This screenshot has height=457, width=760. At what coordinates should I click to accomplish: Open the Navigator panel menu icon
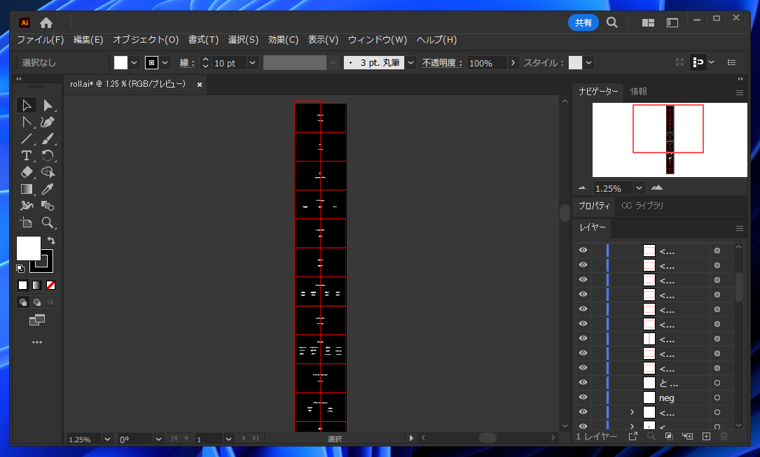[x=739, y=93]
